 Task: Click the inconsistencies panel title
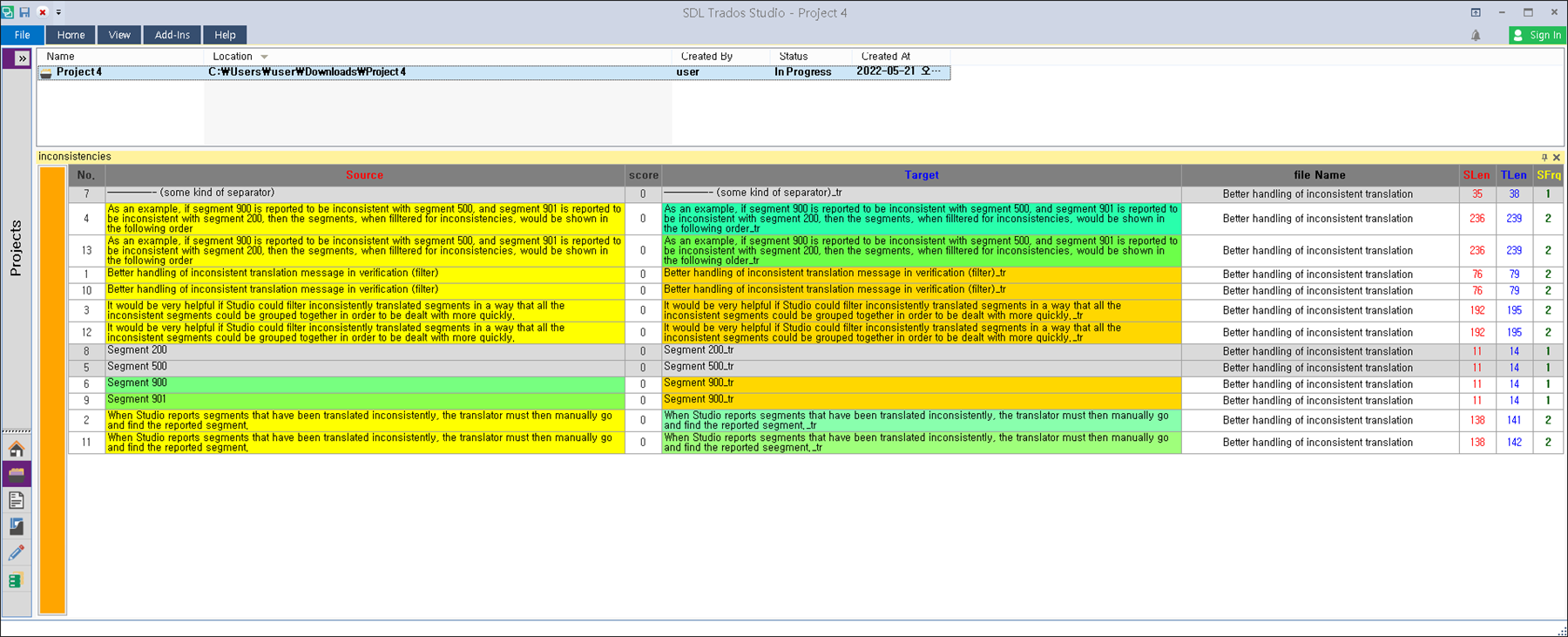(75, 157)
